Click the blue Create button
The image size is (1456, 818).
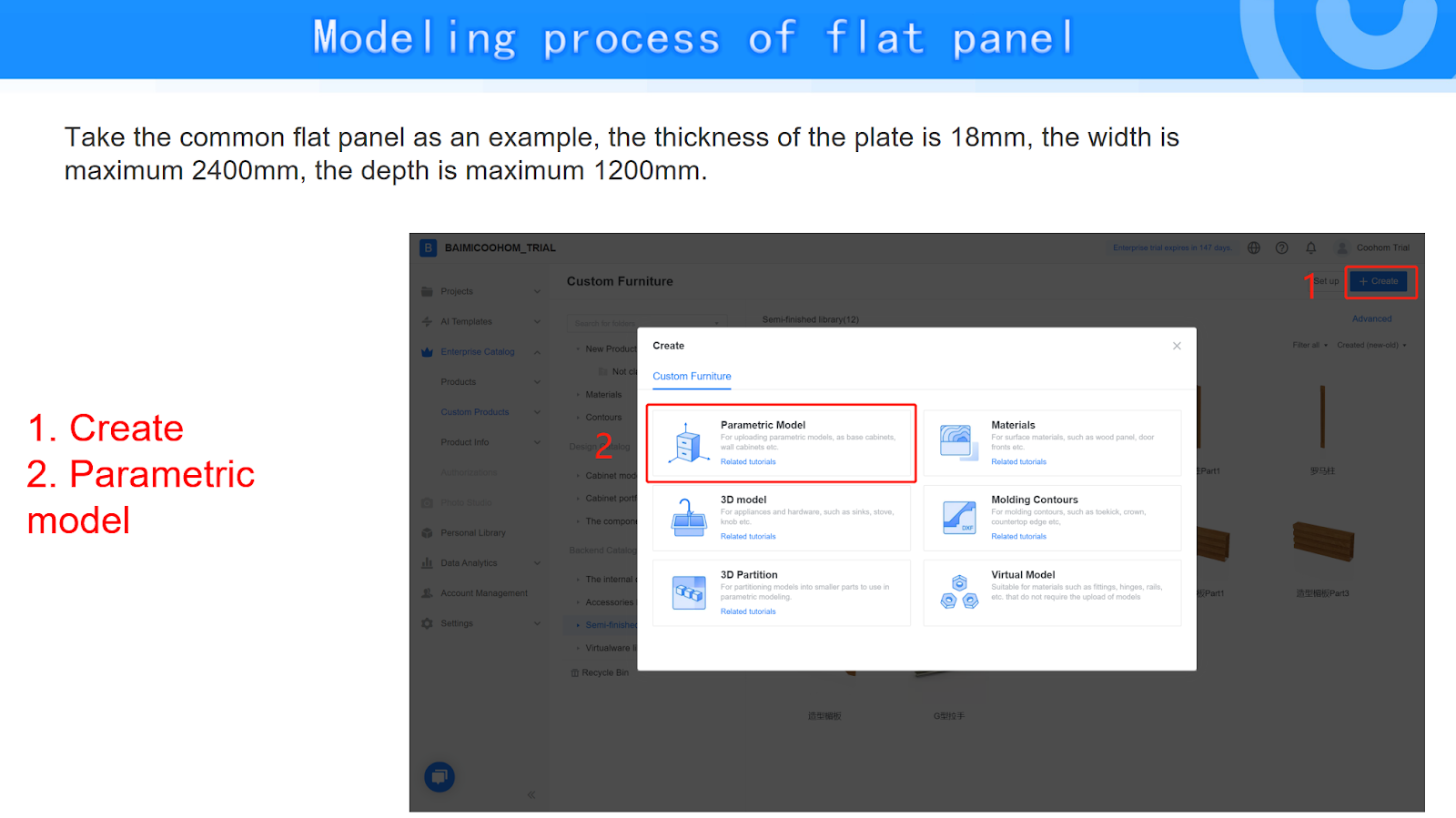point(1379,281)
